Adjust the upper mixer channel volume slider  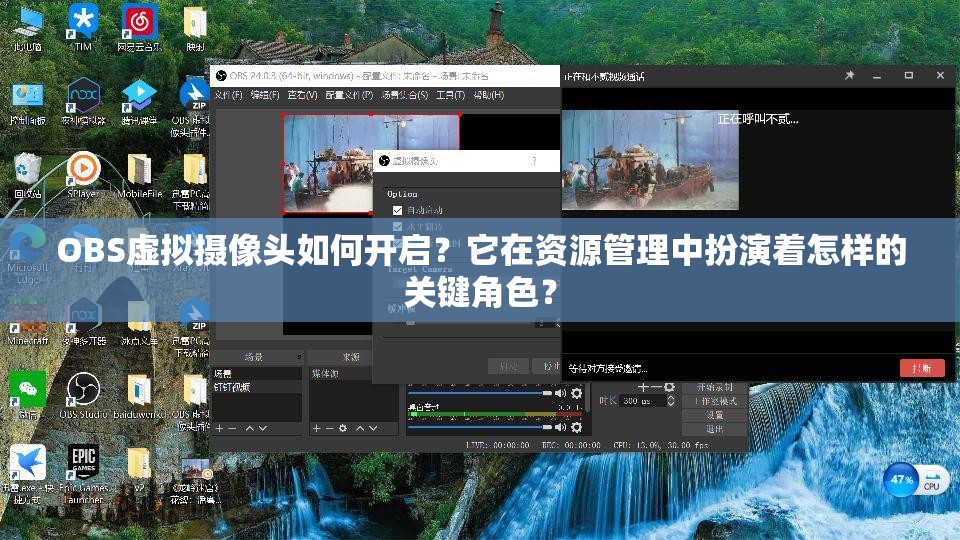pos(479,393)
